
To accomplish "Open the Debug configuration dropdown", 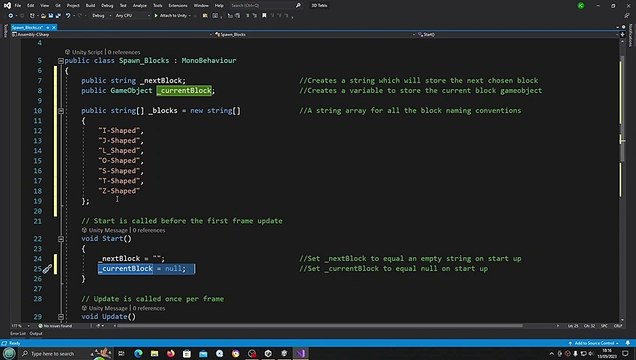I will pyautogui.click(x=101, y=15).
